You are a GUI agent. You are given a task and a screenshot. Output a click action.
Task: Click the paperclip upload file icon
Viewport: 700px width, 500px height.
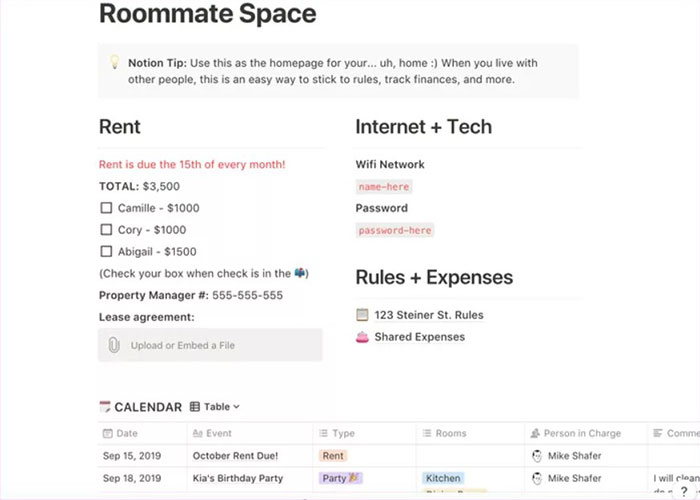coord(114,345)
